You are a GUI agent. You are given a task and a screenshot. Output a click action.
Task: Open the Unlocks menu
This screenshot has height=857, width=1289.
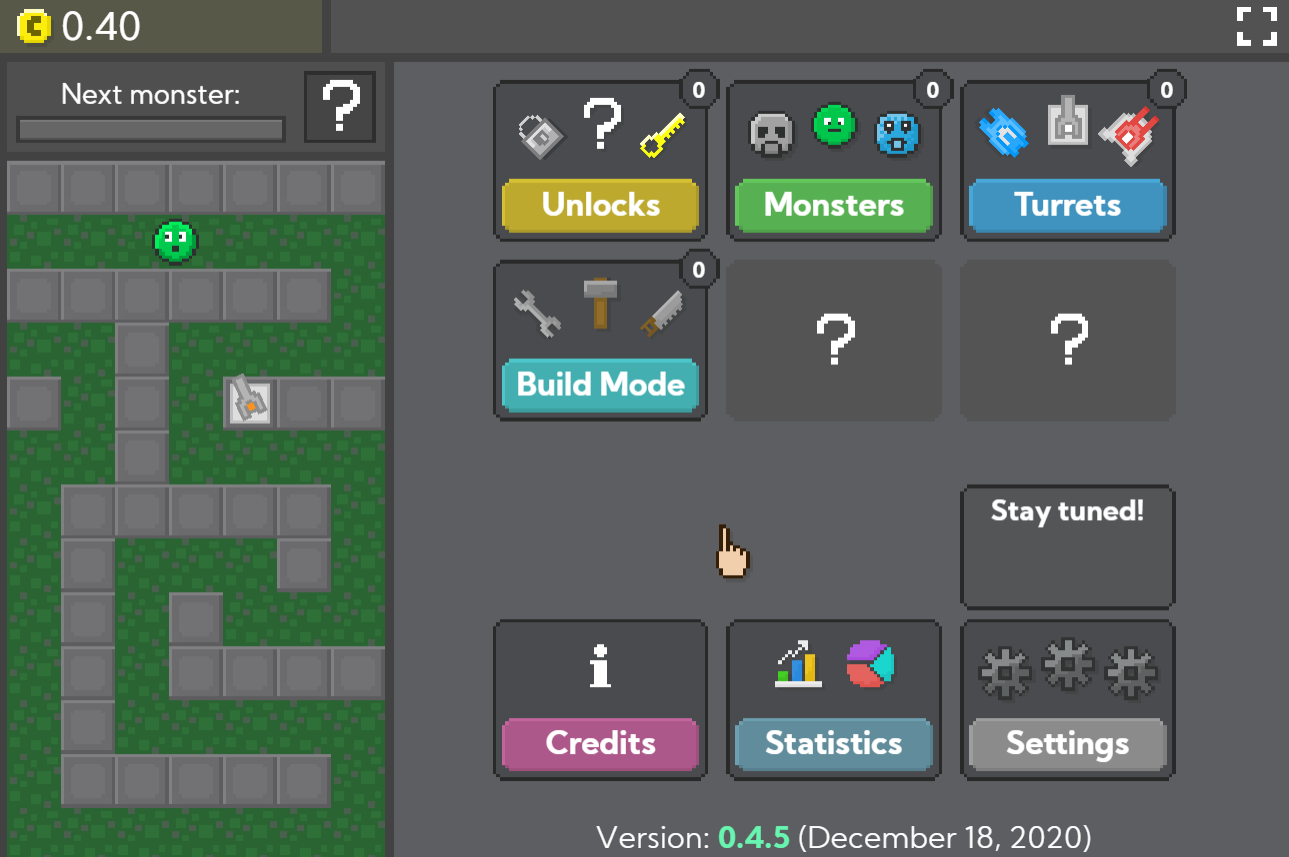click(600, 205)
